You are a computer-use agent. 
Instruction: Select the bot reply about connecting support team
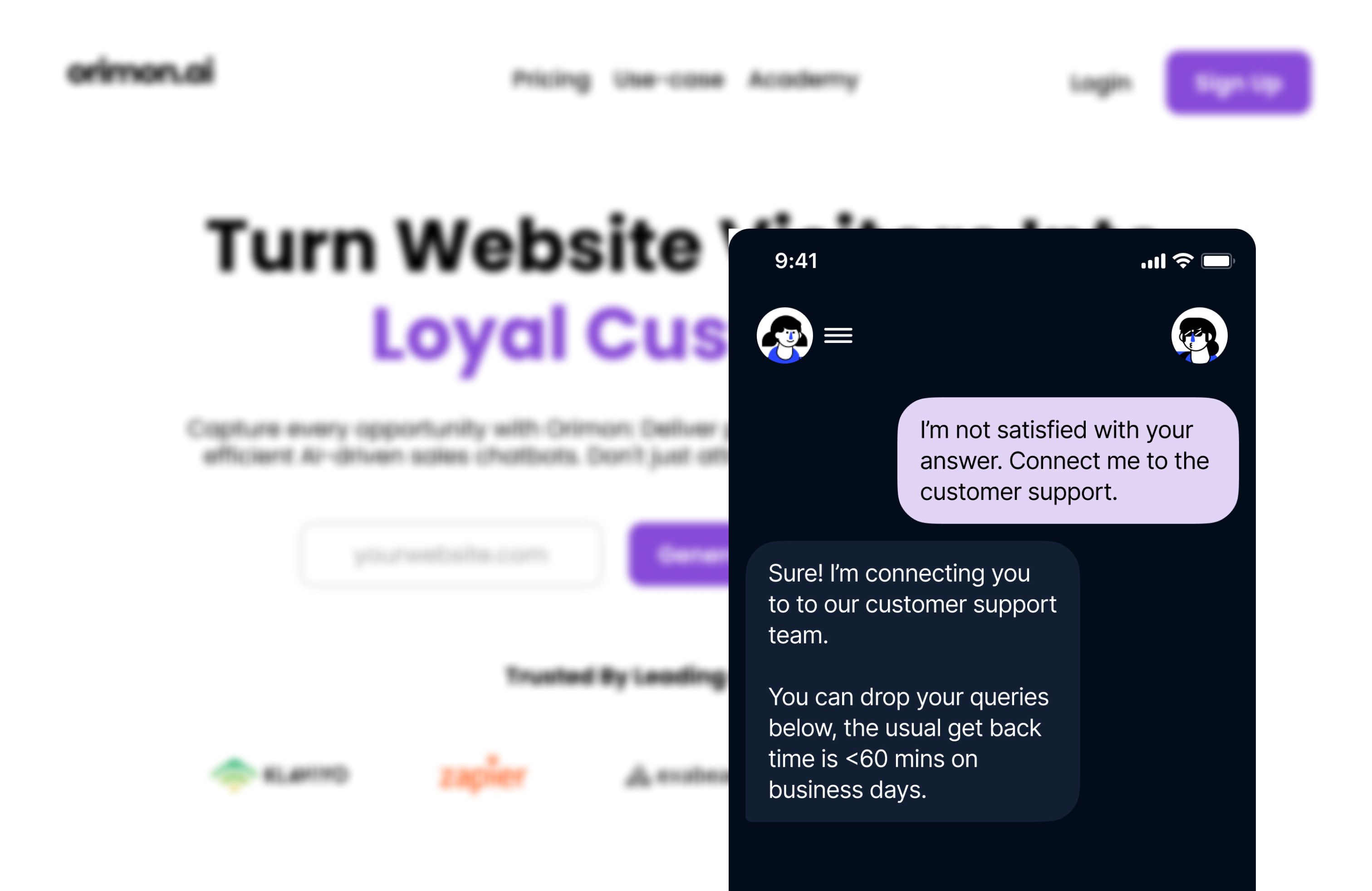912,681
